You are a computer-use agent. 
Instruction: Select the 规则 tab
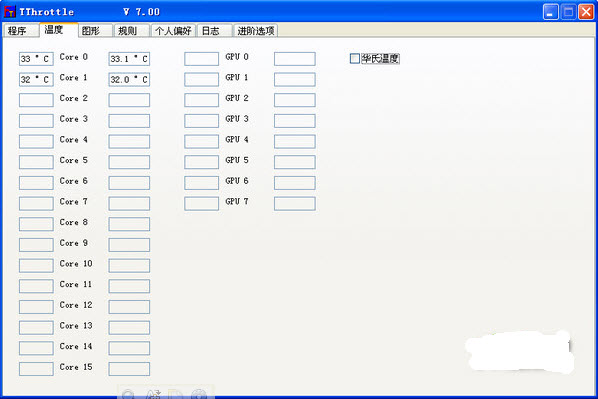tap(132, 31)
